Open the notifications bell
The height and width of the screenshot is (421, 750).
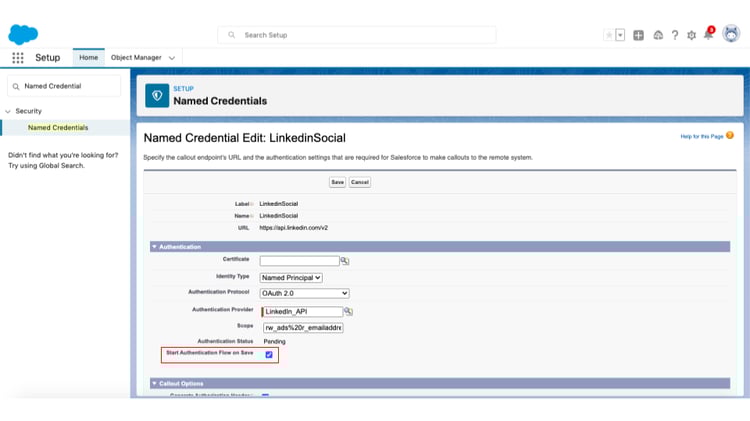pos(709,34)
